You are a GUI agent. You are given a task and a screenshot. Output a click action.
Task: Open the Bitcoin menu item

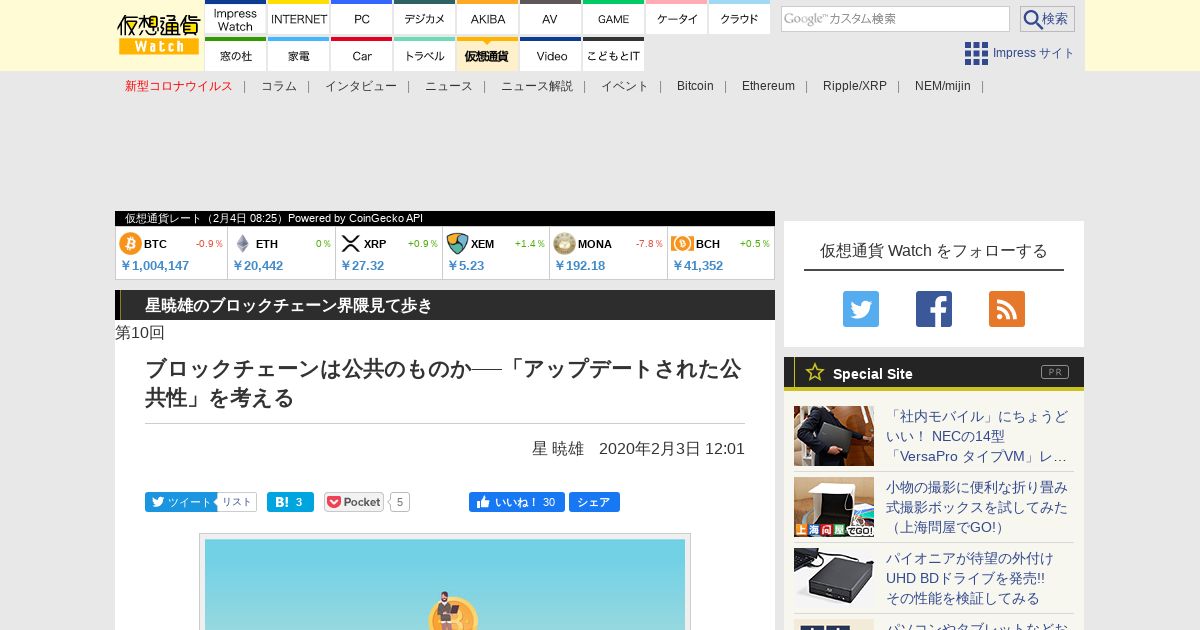coord(695,86)
